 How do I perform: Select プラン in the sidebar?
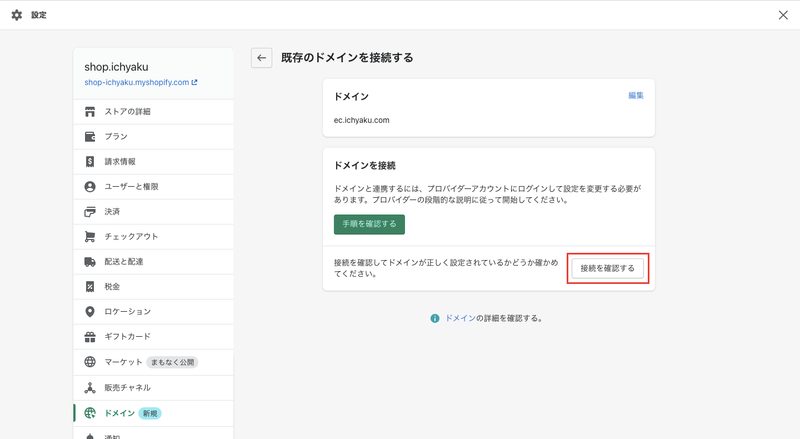click(x=154, y=136)
